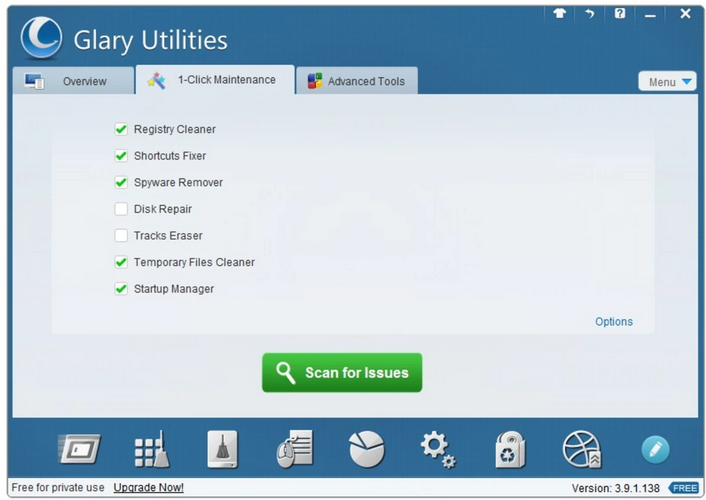
Task: Uncheck the Startup Manager checkbox
Action: pos(121,289)
